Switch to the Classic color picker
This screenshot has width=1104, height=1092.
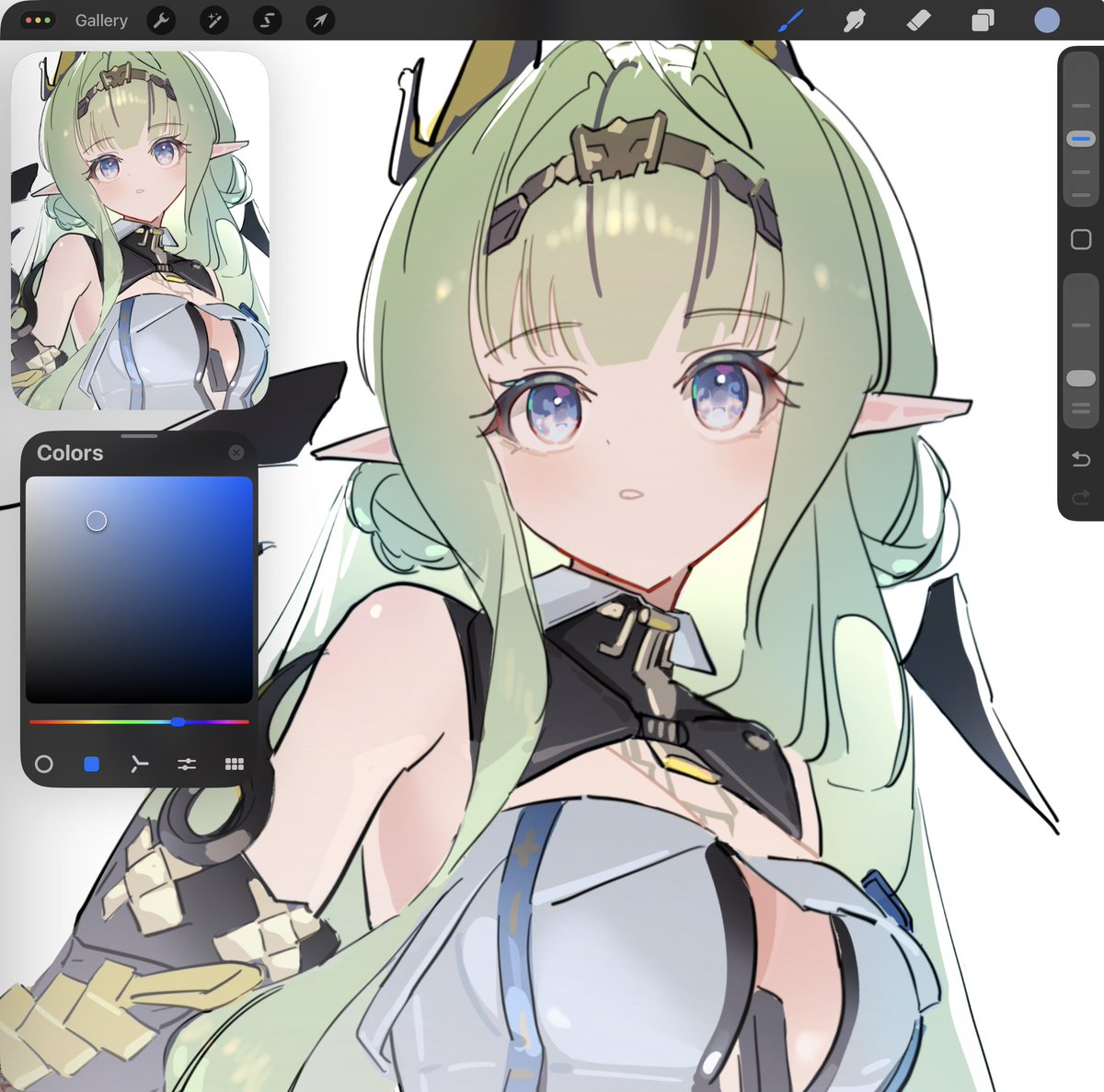click(91, 764)
